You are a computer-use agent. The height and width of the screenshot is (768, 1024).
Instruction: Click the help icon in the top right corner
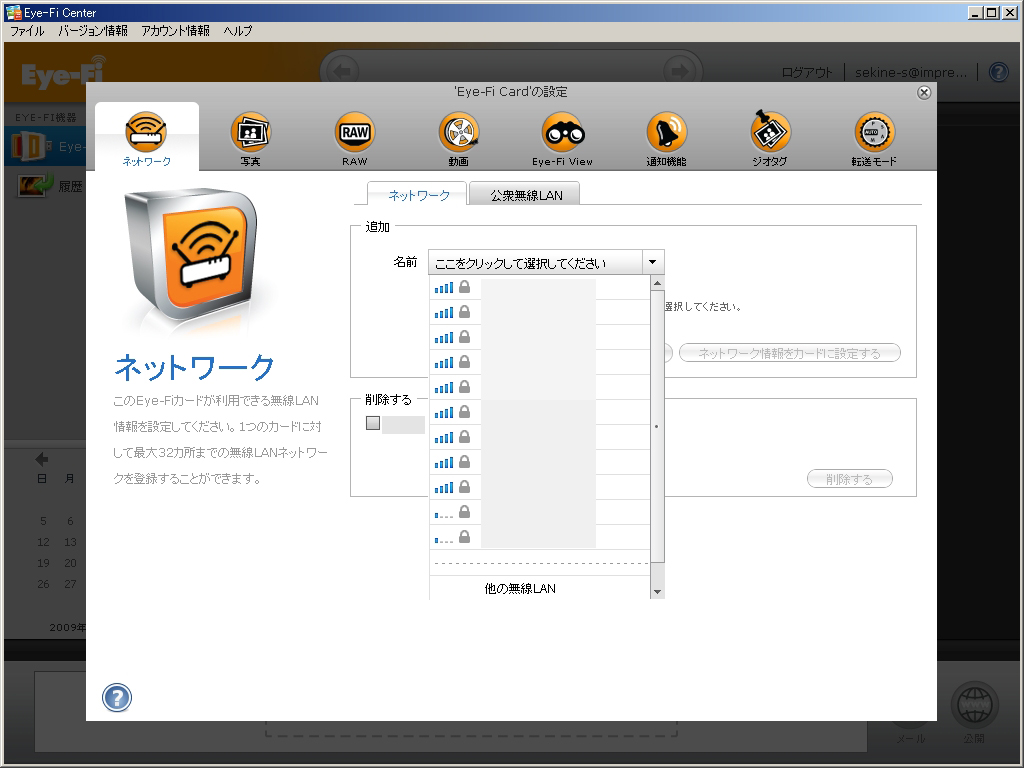point(997,71)
